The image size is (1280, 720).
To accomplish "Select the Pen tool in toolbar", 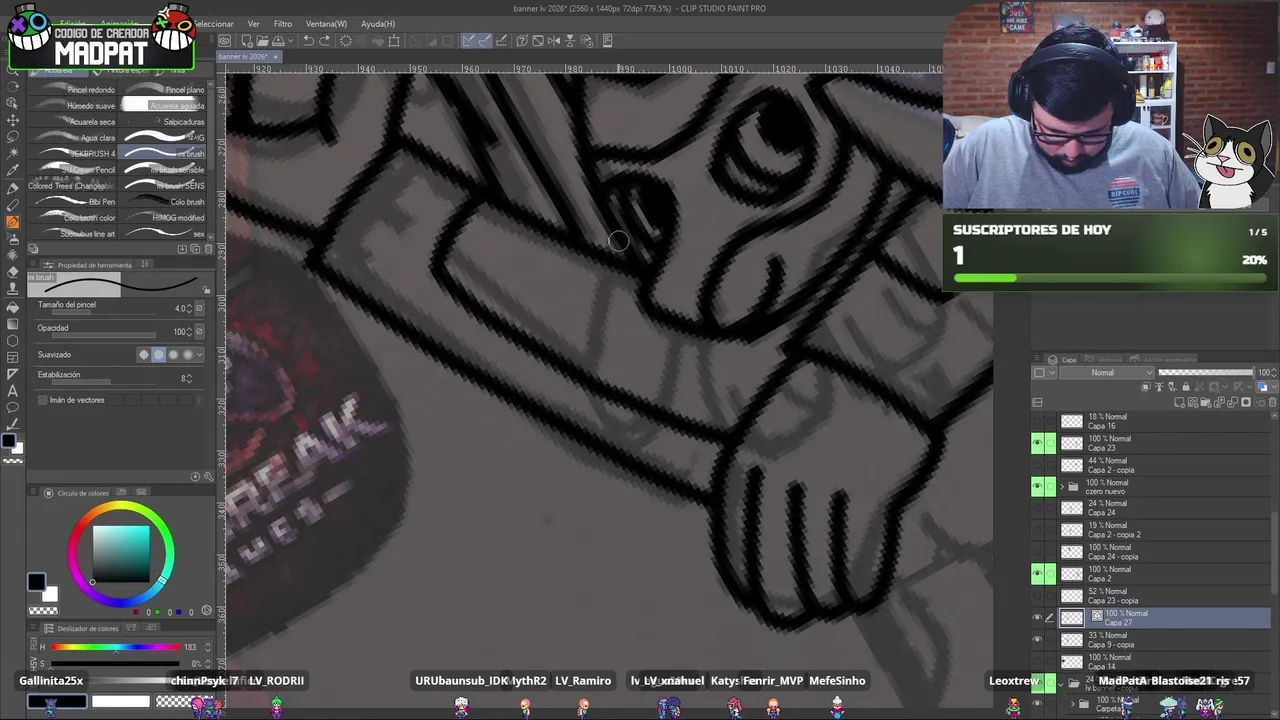I will click(x=13, y=188).
